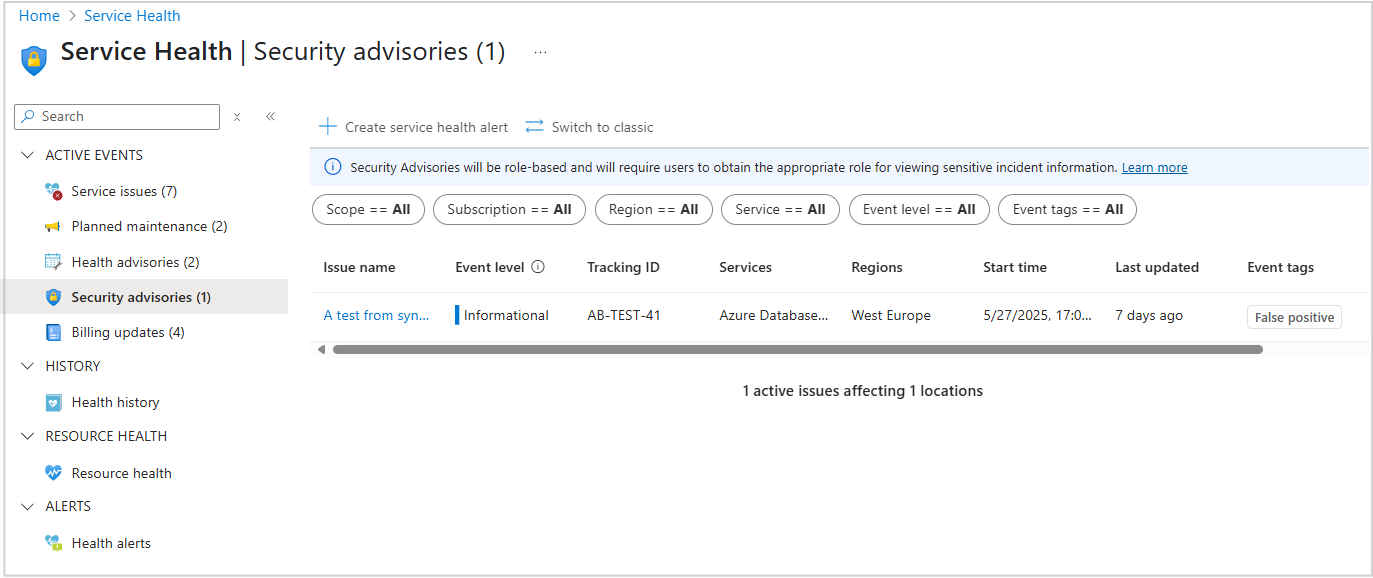1373x578 pixels.
Task: Clear the sidebar search with the X icon
Action: [x=237, y=117]
